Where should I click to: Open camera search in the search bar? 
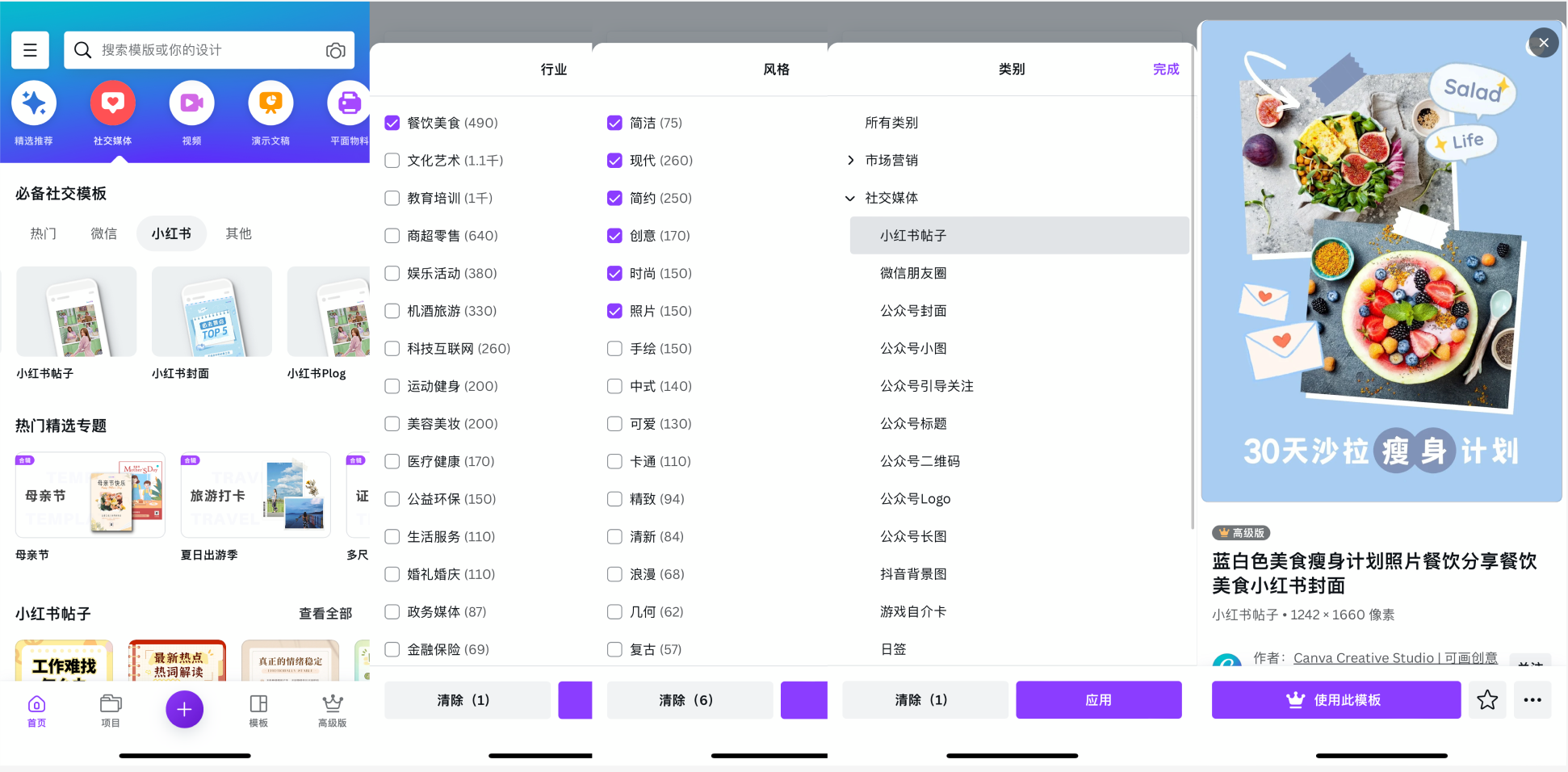click(335, 50)
